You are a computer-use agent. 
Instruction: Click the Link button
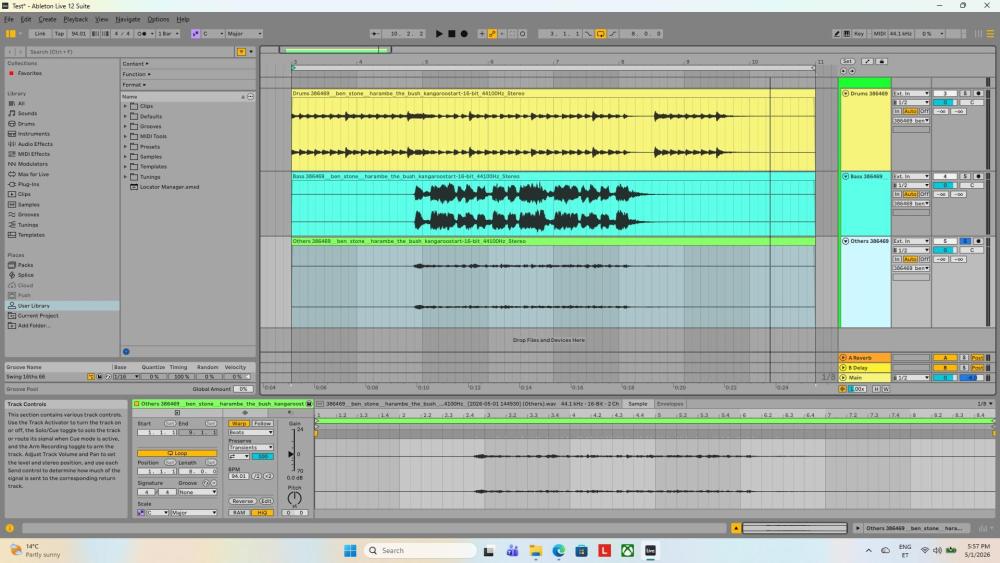coord(40,34)
